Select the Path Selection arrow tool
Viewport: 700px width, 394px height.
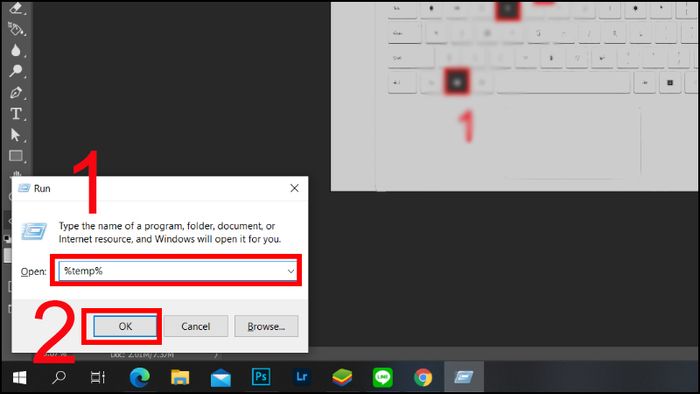pos(16,135)
